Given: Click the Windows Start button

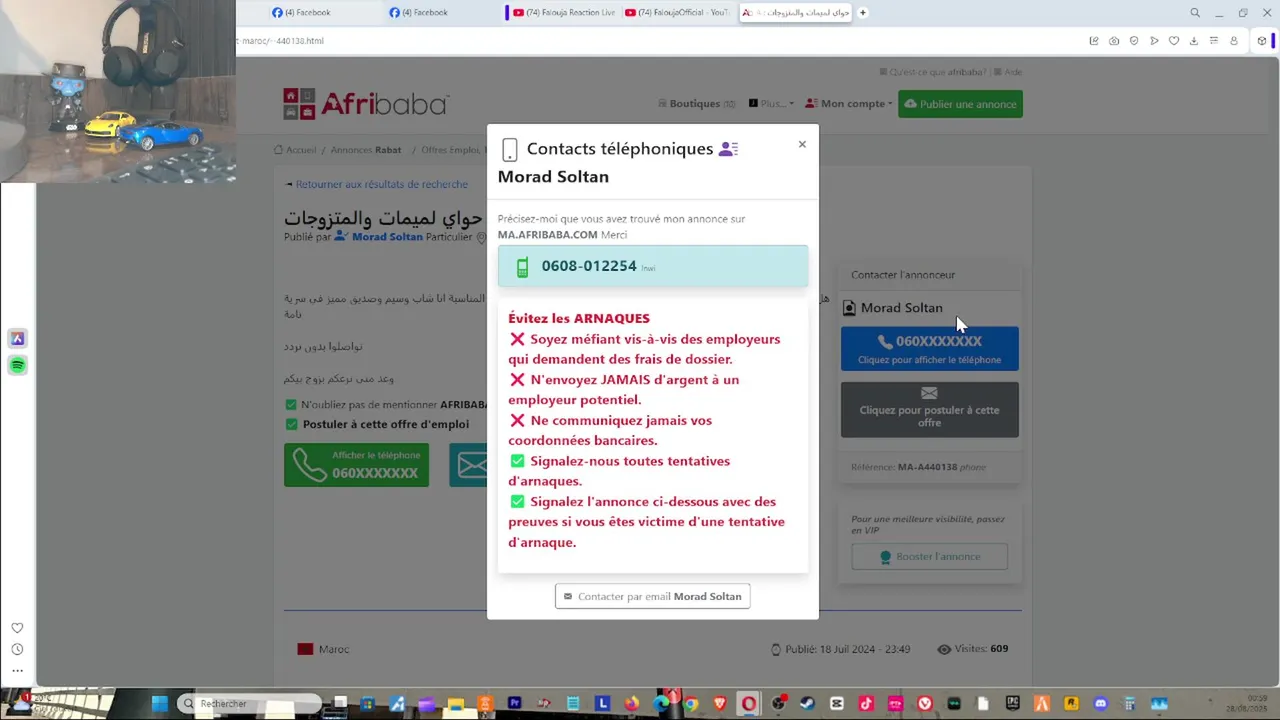Looking at the screenshot, I should (160, 704).
